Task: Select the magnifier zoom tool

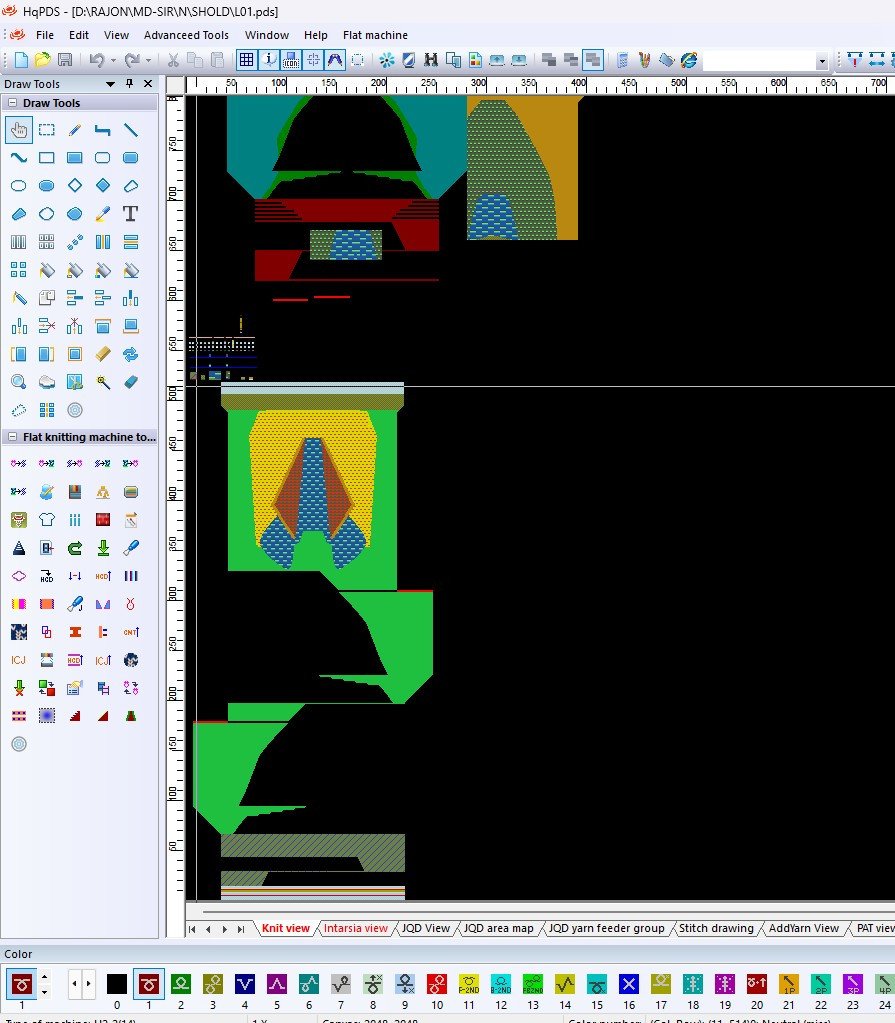Action: pyautogui.click(x=18, y=382)
